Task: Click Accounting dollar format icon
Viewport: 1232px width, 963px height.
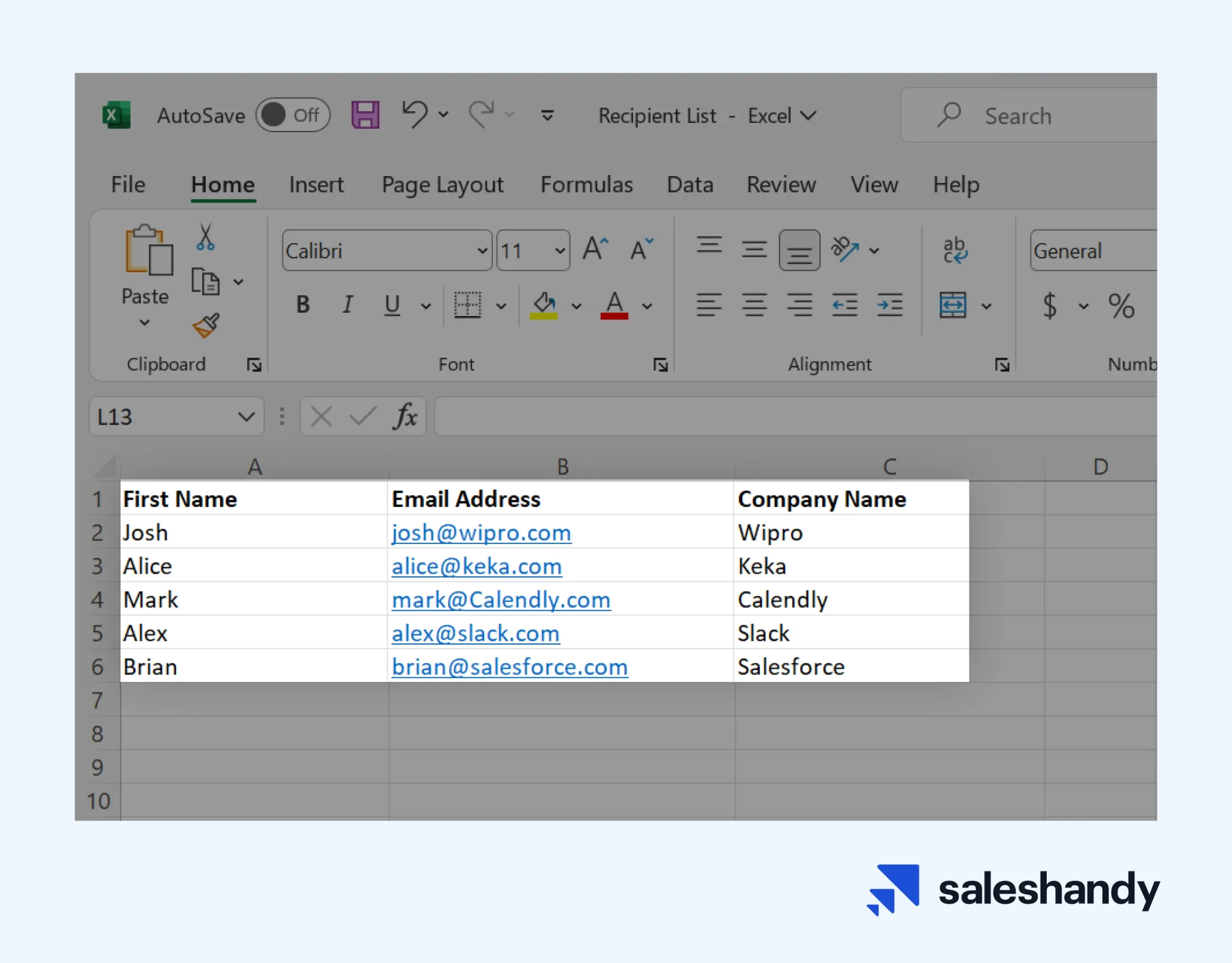Action: (x=1049, y=305)
